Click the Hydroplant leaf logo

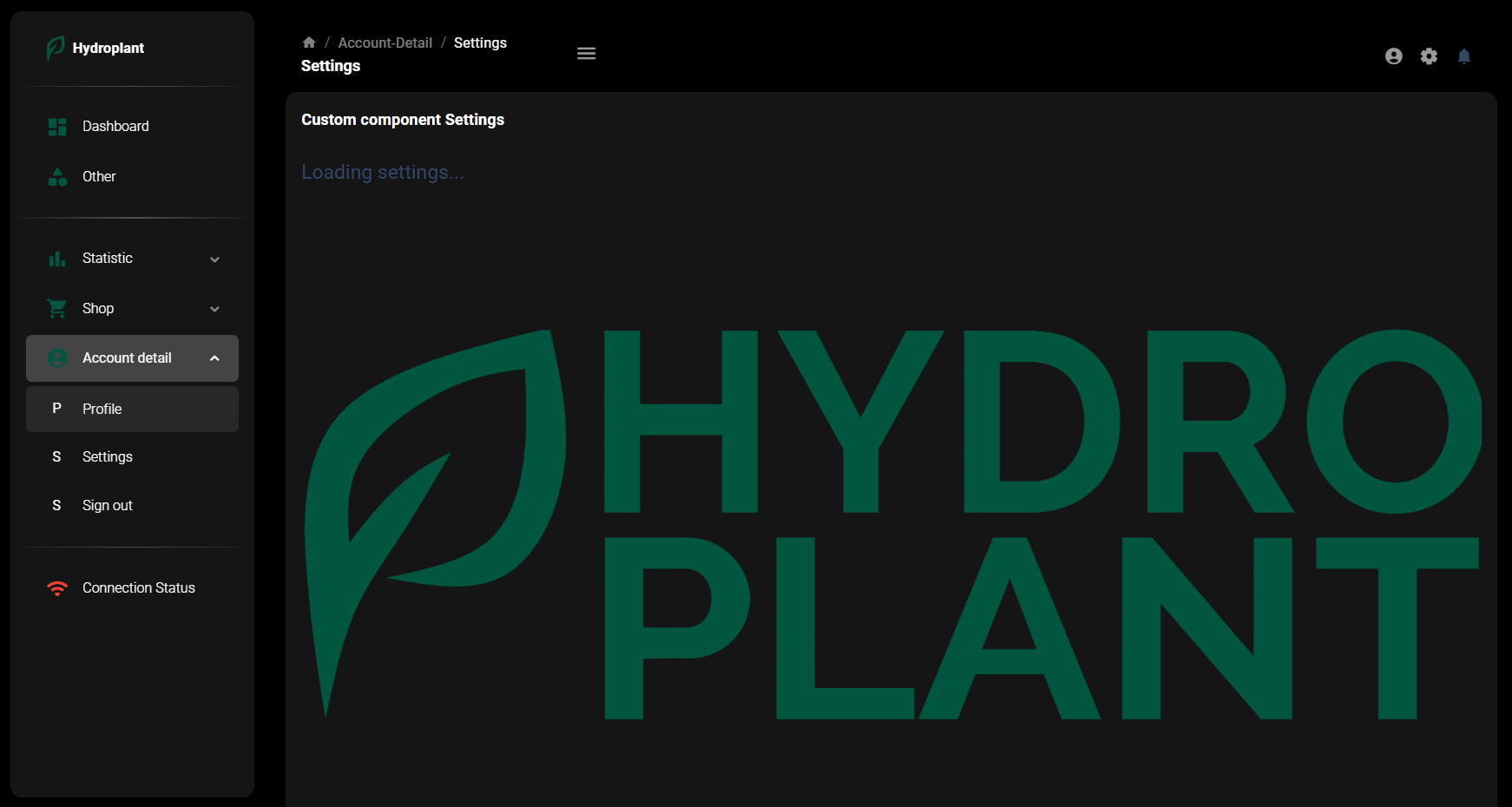55,49
